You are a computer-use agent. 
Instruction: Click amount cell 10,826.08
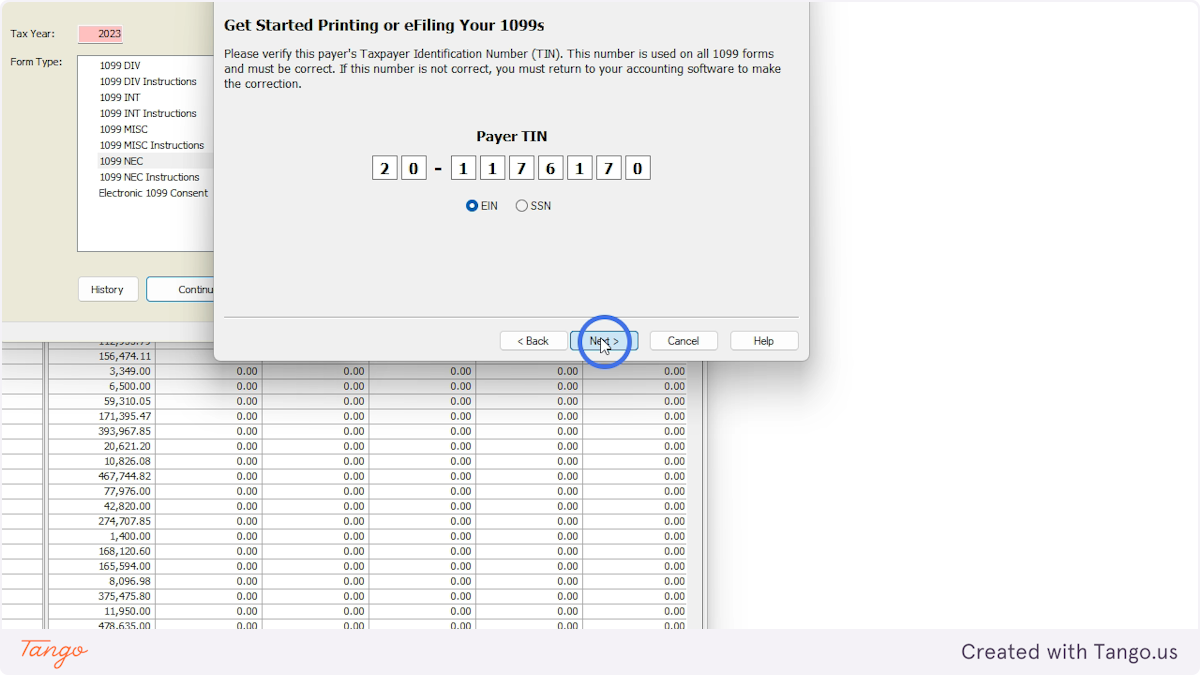click(x=101, y=461)
